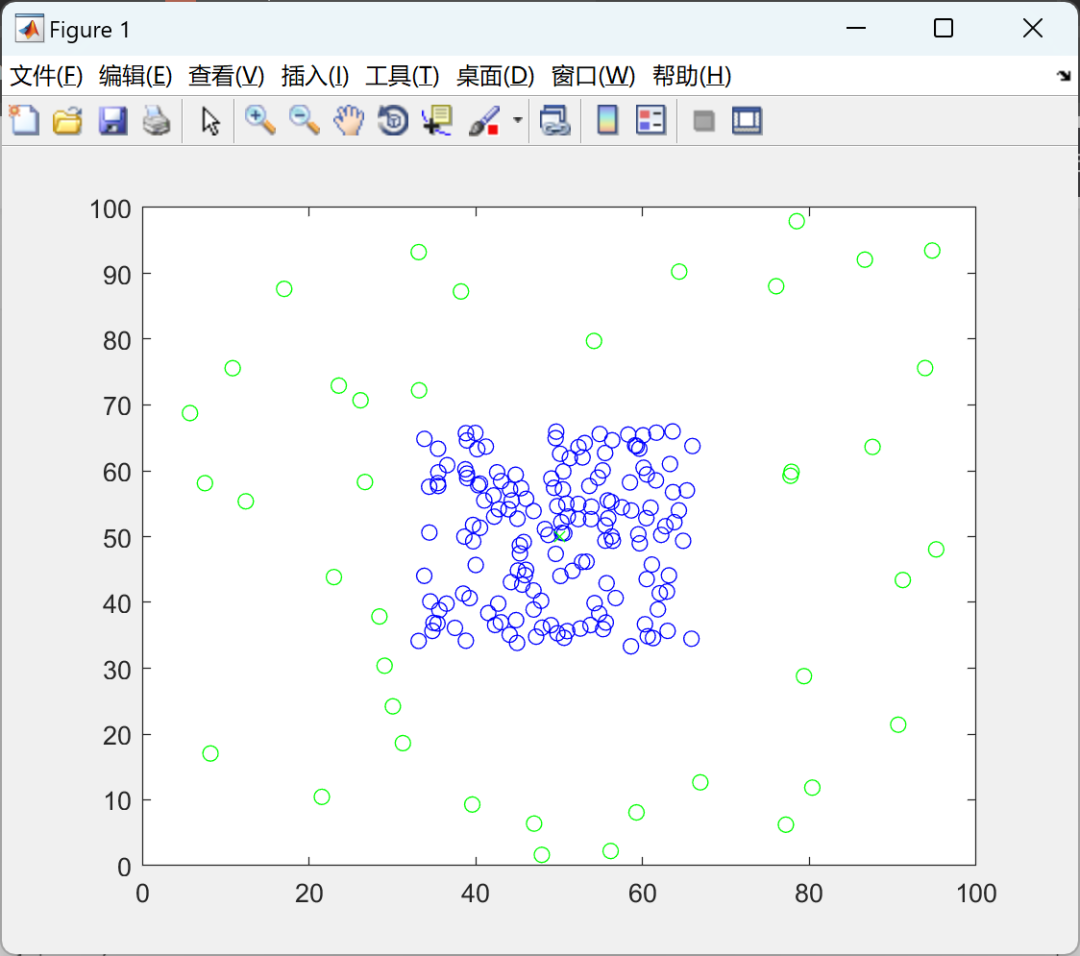The image size is (1080, 956).
Task: Minimize the Figure 1 window
Action: (855, 28)
